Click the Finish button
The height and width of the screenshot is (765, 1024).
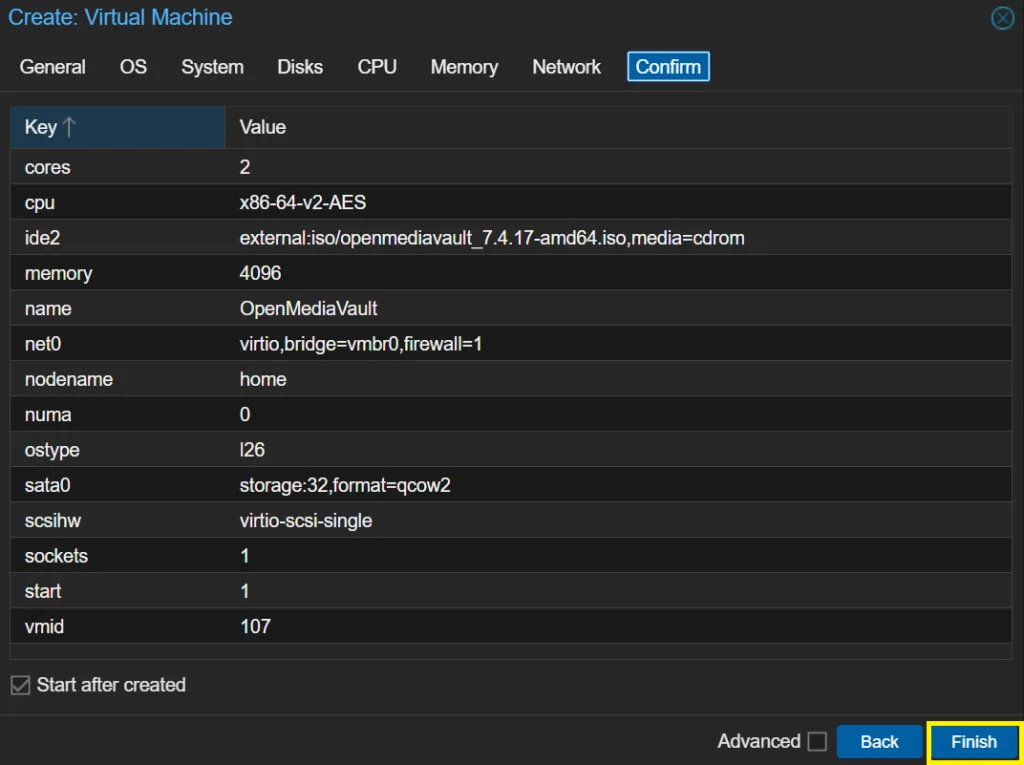point(973,742)
